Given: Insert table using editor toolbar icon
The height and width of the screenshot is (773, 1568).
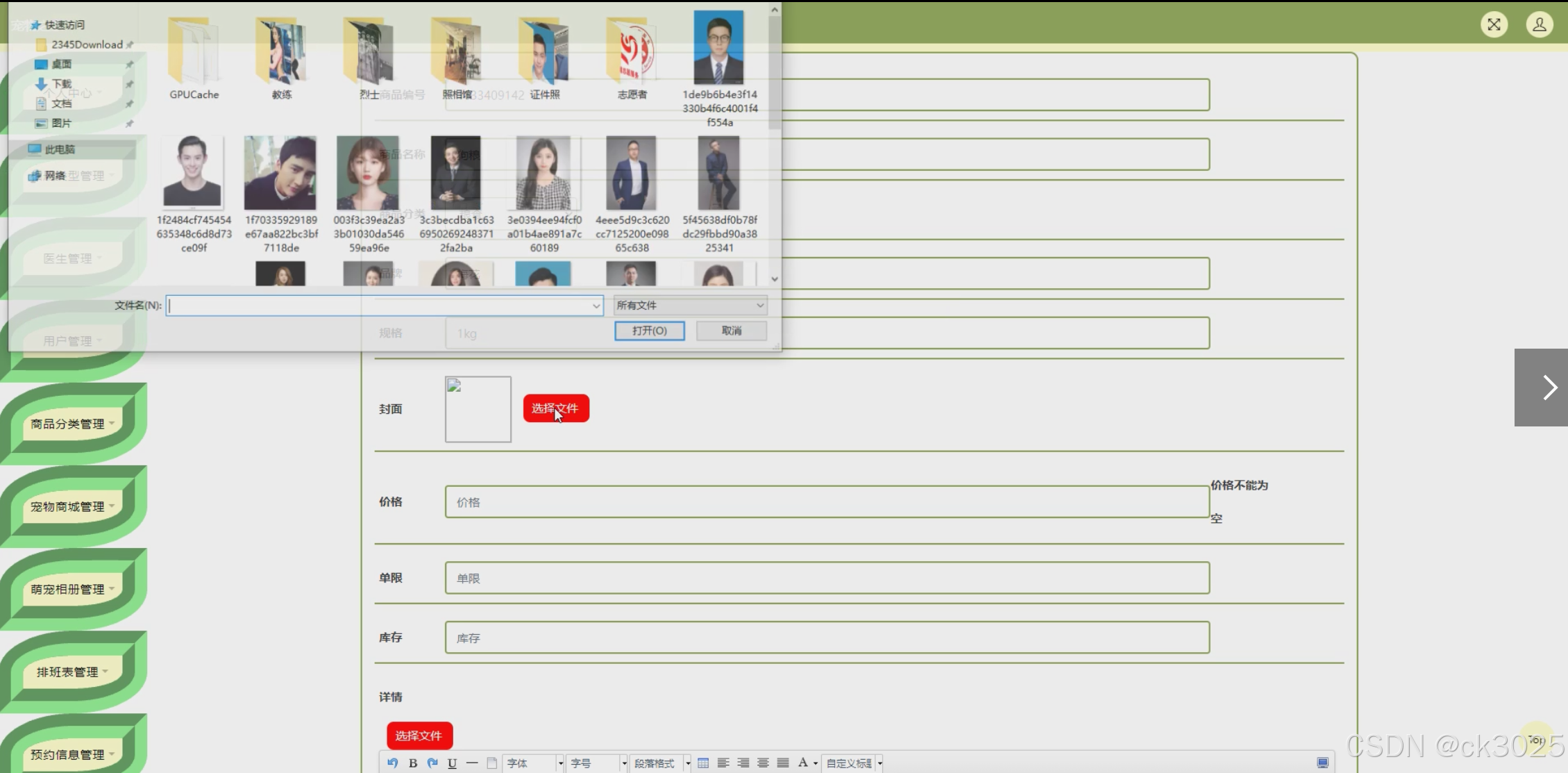Looking at the screenshot, I should click(703, 763).
